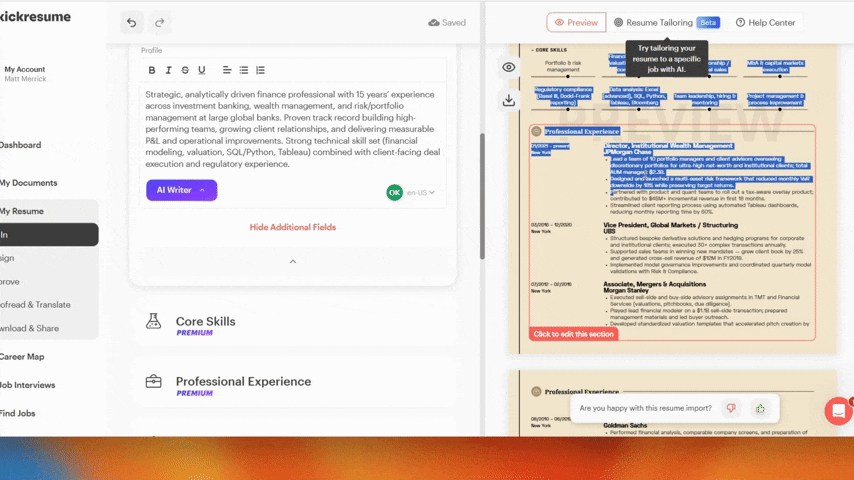The height and width of the screenshot is (480, 854).
Task: Click 'Associate, Mergers & Acquisitions' in preview
Action: click(x=654, y=284)
